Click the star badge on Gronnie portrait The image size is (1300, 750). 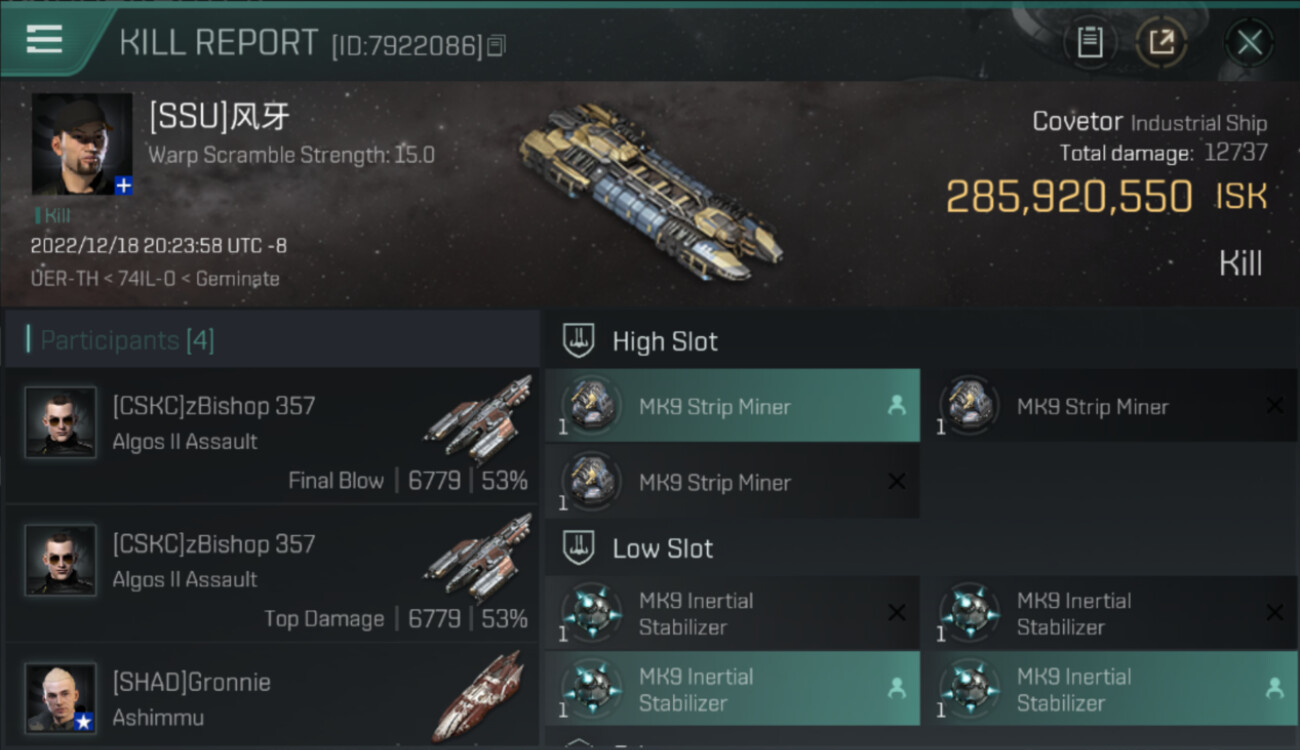pyautogui.click(x=84, y=722)
